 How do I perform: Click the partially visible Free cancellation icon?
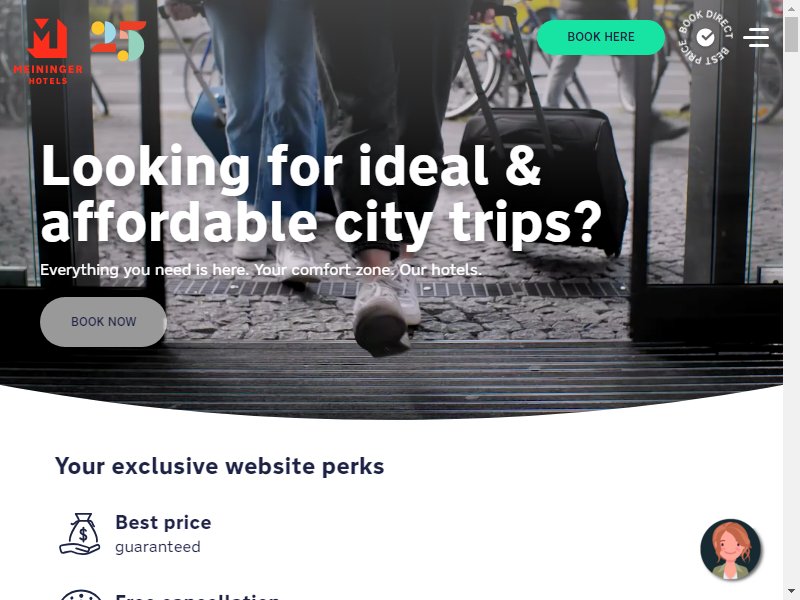click(x=80, y=595)
